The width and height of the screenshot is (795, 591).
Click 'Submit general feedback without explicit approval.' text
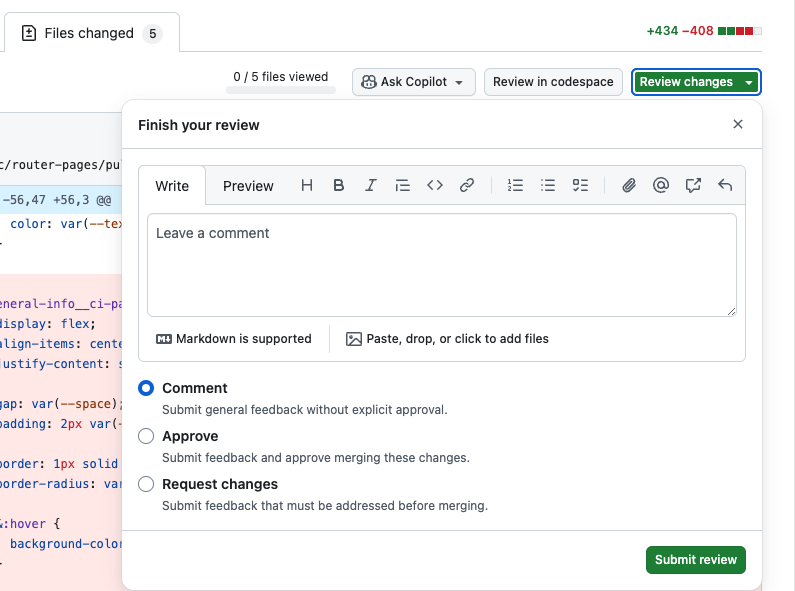tap(305, 410)
